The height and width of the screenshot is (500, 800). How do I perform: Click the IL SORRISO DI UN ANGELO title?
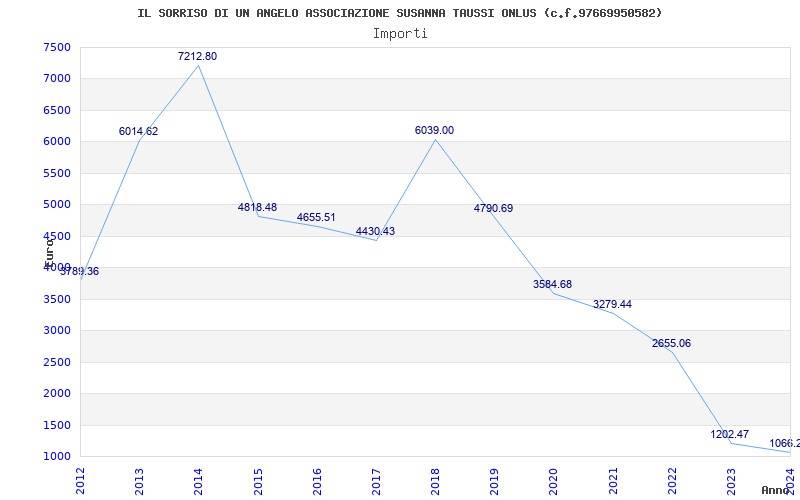[400, 13]
